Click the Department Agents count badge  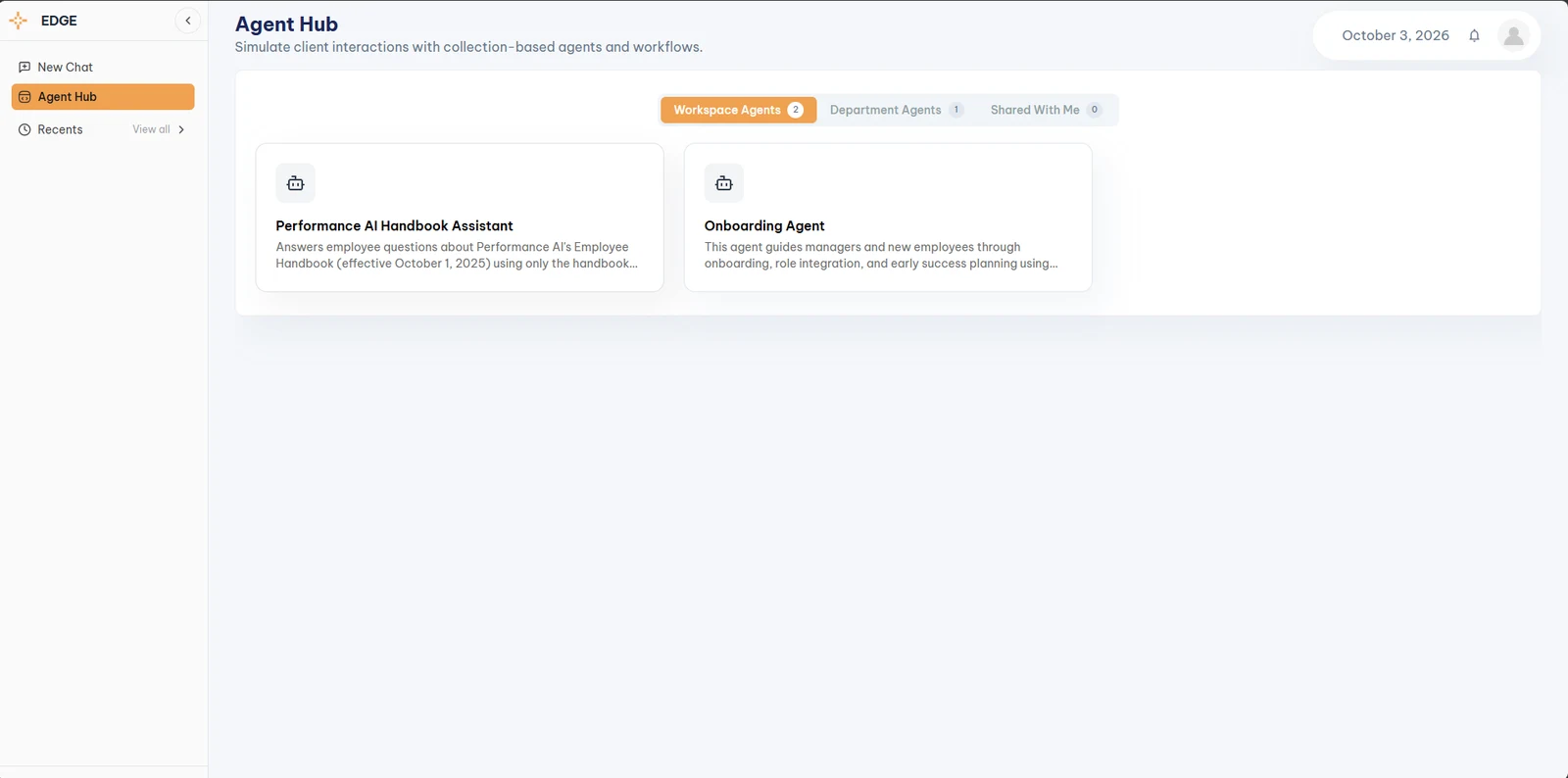955,110
